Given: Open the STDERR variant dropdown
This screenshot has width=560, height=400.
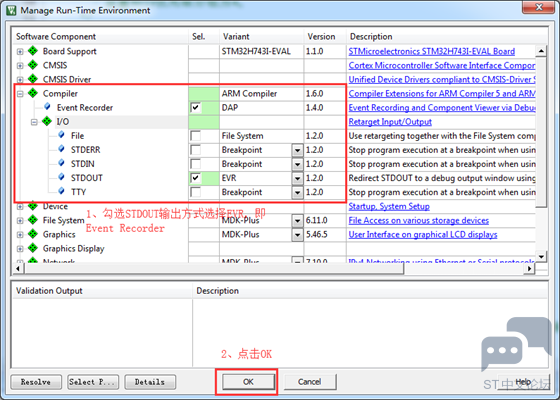Looking at the screenshot, I should pos(297,150).
